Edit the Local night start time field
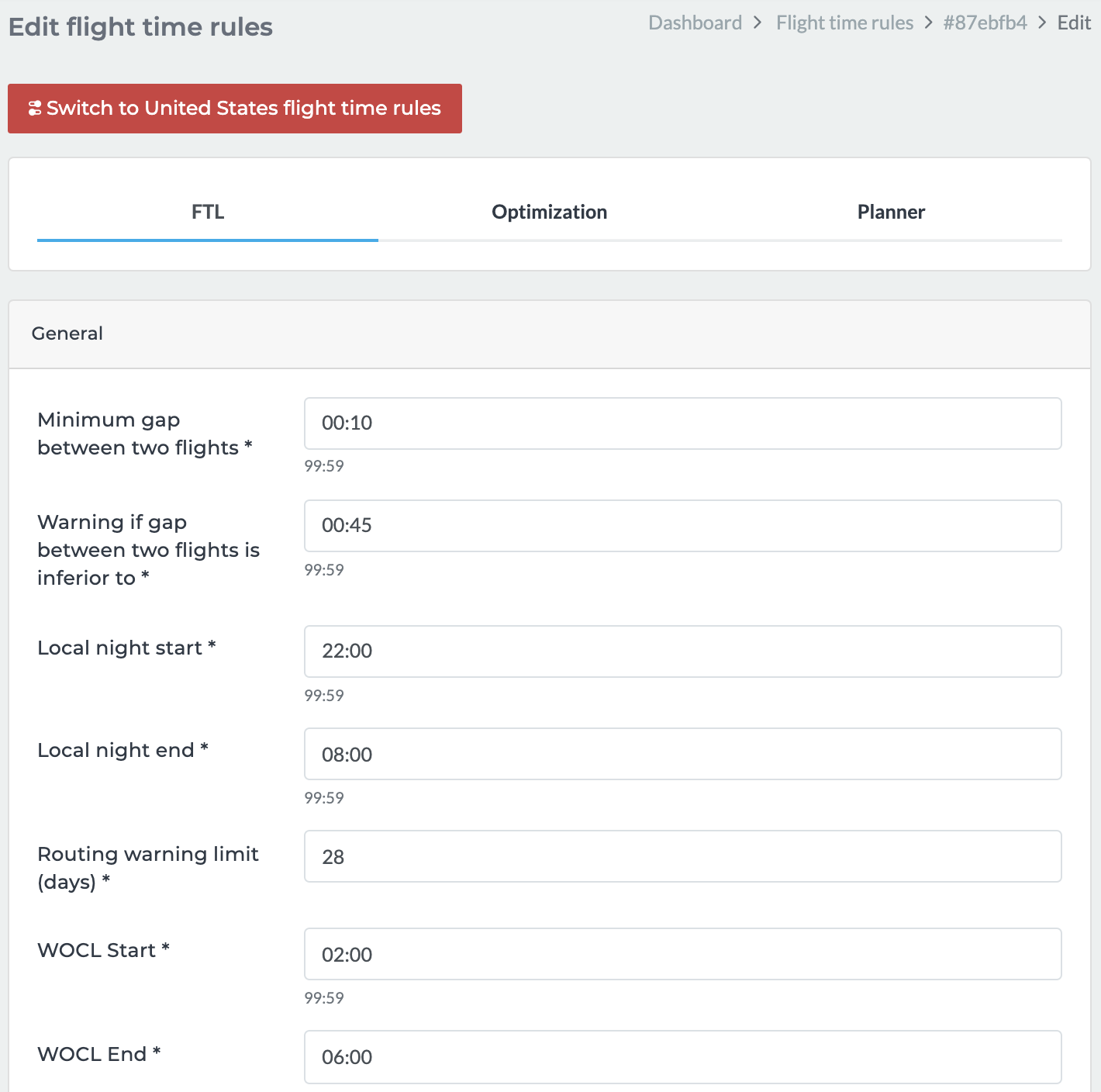 pyautogui.click(x=682, y=651)
